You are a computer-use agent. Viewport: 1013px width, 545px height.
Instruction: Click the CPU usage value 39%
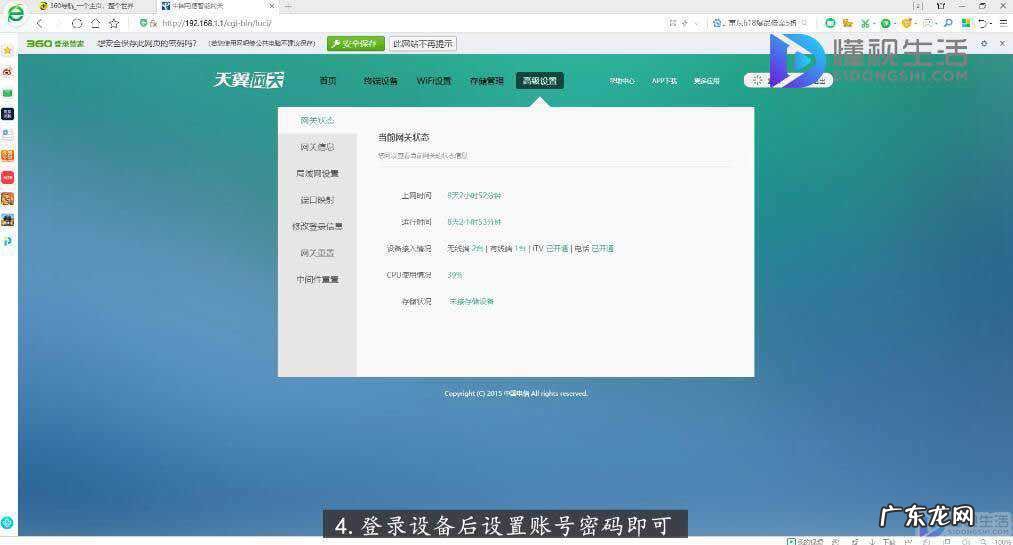click(455, 275)
